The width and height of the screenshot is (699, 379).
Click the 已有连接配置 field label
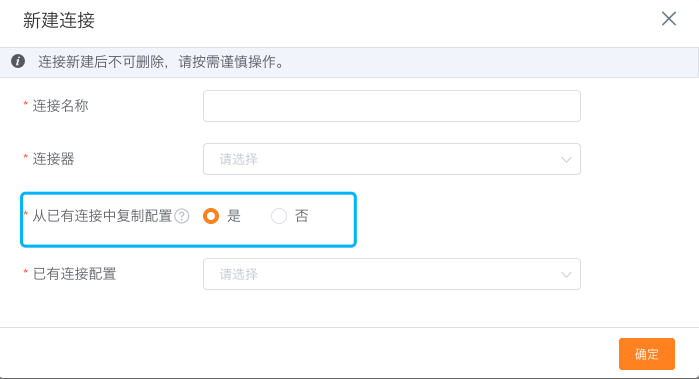(74, 274)
